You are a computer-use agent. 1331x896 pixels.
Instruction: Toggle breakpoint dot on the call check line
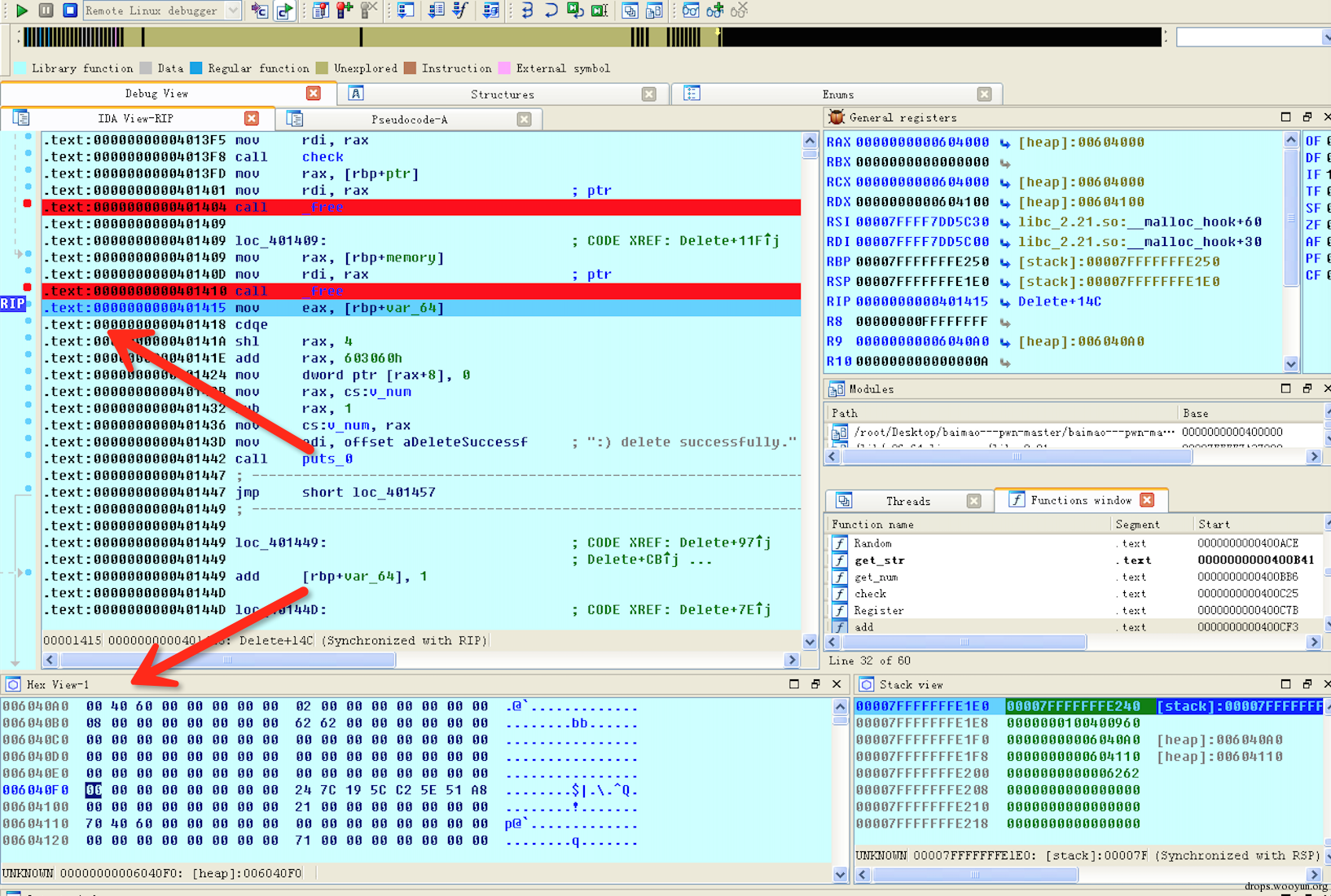[28, 154]
